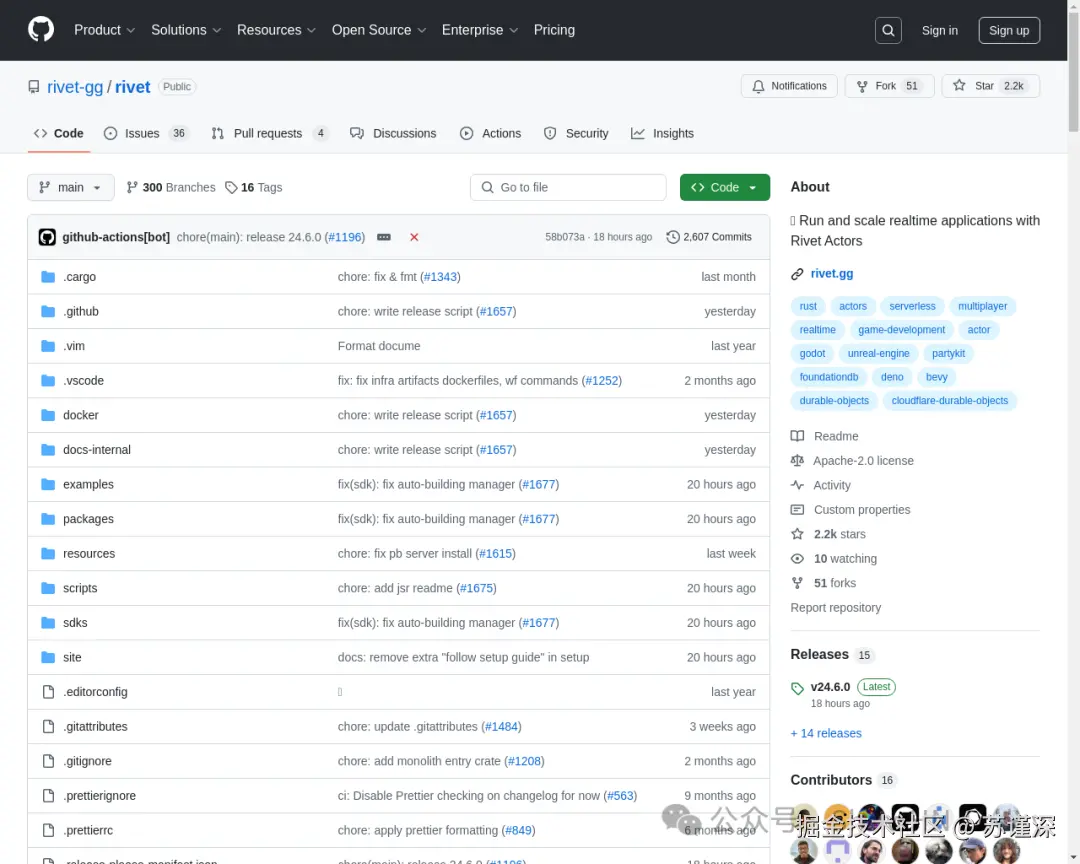
Task: Open the search magnifier icon in header
Action: (x=888, y=30)
